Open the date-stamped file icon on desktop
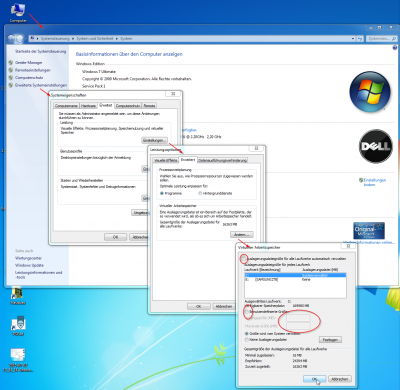Screen dimensions: 400x390 (18, 360)
